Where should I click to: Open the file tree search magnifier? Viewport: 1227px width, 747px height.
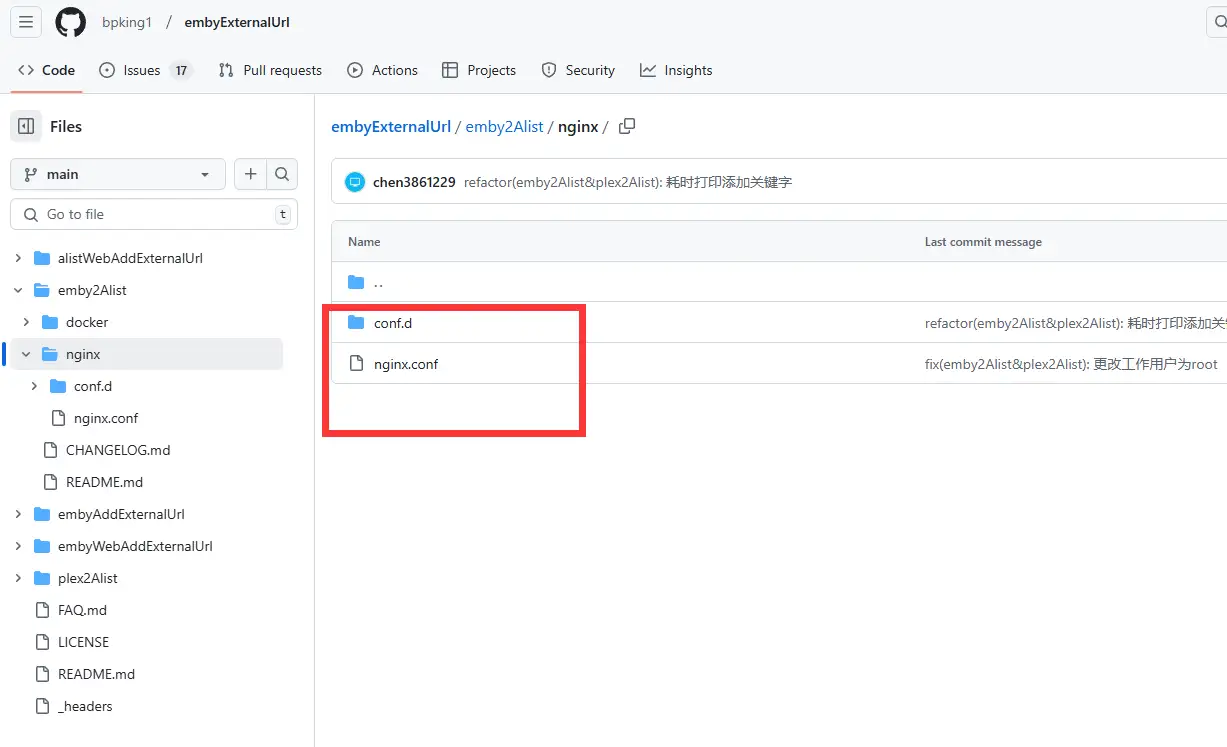pyautogui.click(x=281, y=173)
